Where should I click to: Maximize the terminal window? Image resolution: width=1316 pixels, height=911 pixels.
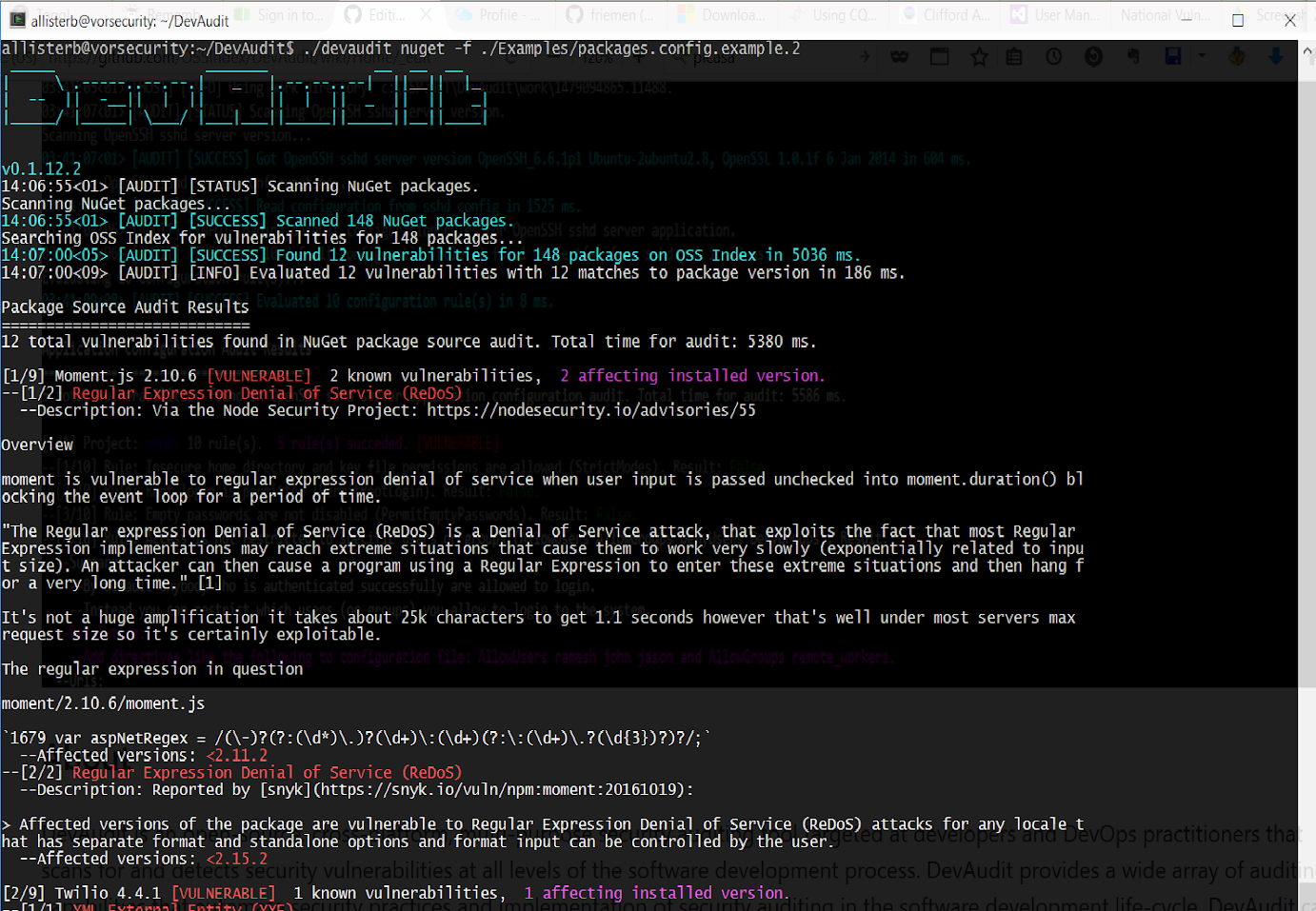point(1238,20)
